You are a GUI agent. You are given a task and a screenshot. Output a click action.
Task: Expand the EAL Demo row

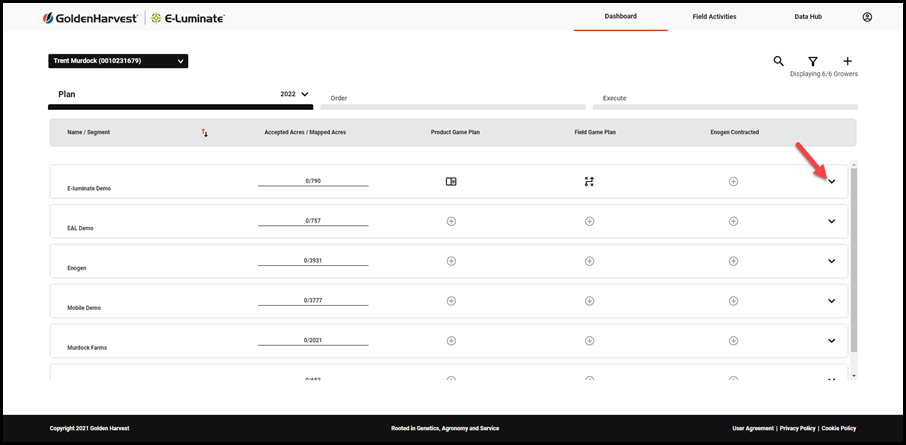(831, 221)
